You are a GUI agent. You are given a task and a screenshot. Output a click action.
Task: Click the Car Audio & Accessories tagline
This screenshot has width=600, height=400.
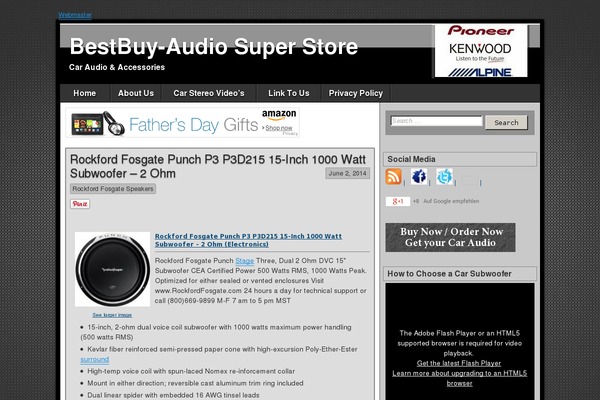click(117, 67)
